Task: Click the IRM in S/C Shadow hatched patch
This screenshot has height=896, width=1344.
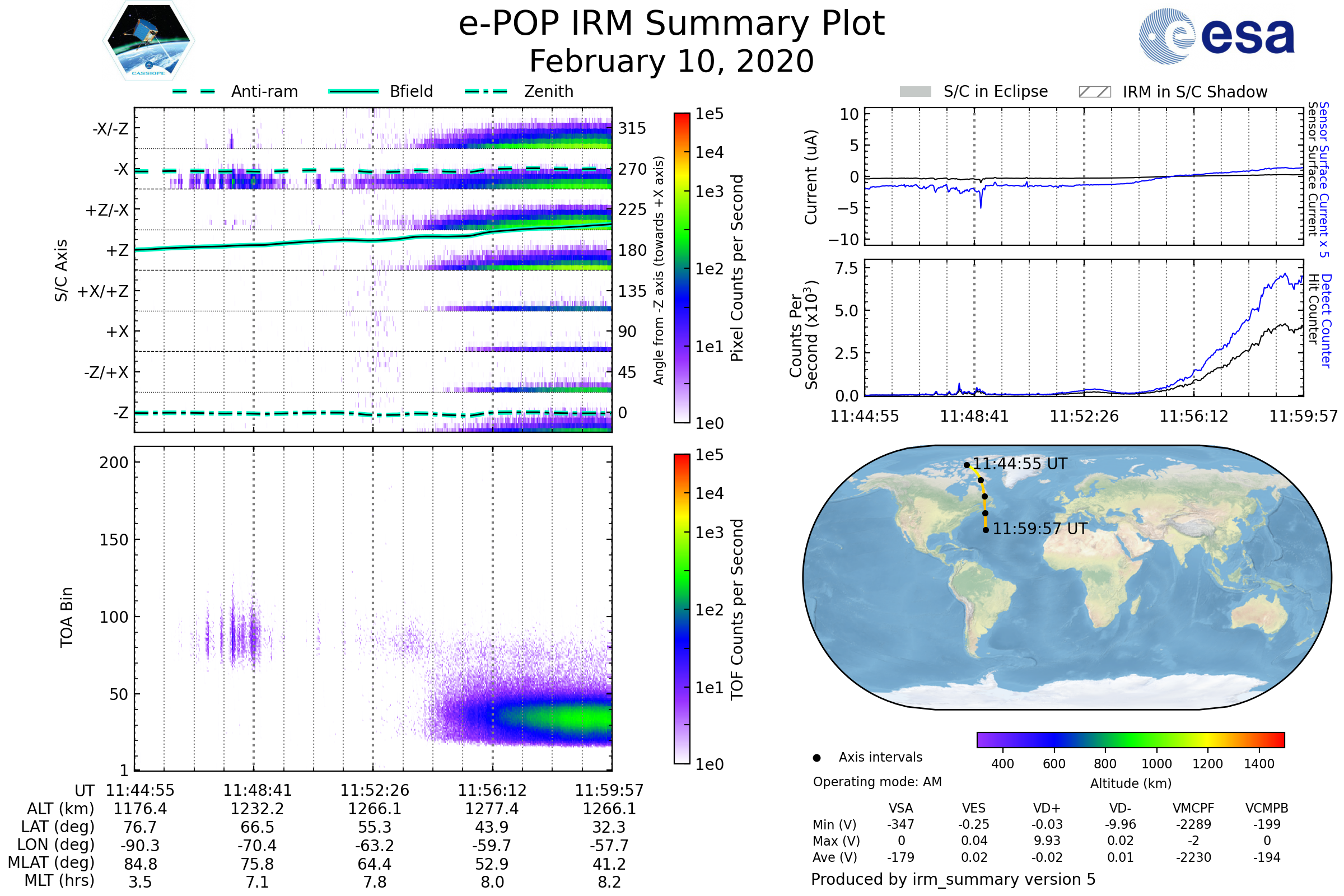Action: click(x=1094, y=92)
